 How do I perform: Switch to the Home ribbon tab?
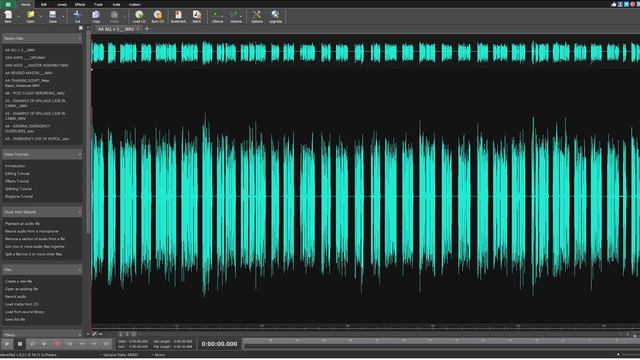25,4
